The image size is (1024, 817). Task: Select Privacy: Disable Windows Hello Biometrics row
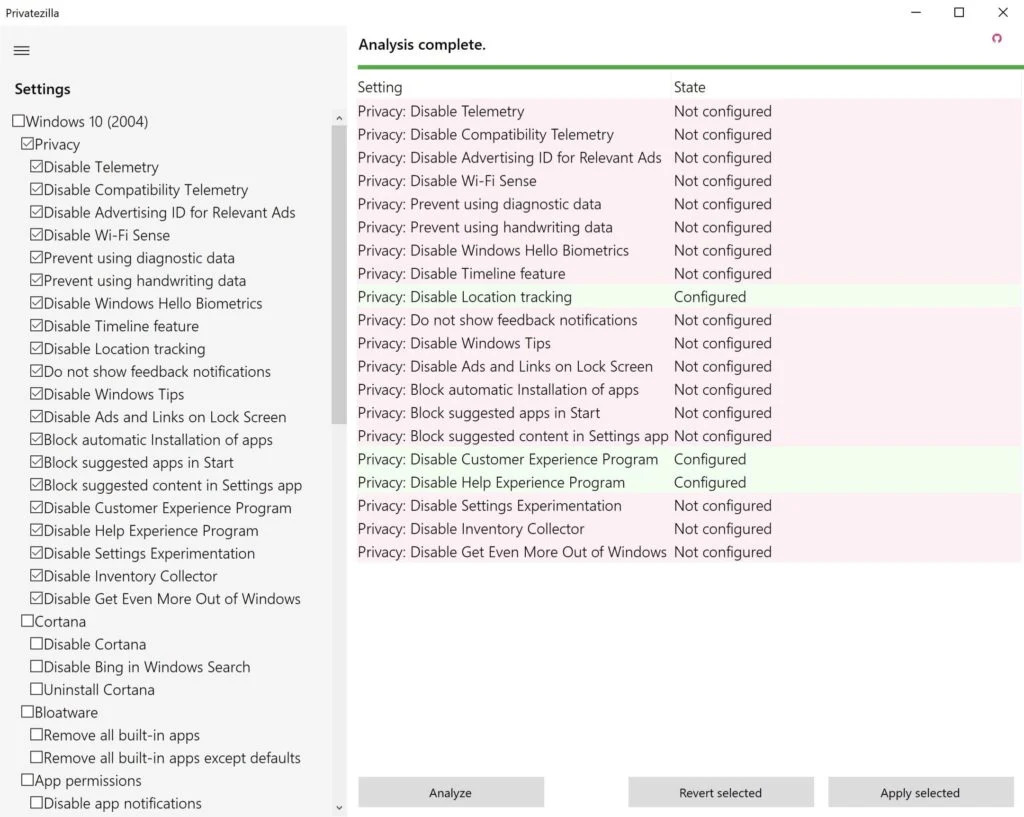[x=690, y=250]
